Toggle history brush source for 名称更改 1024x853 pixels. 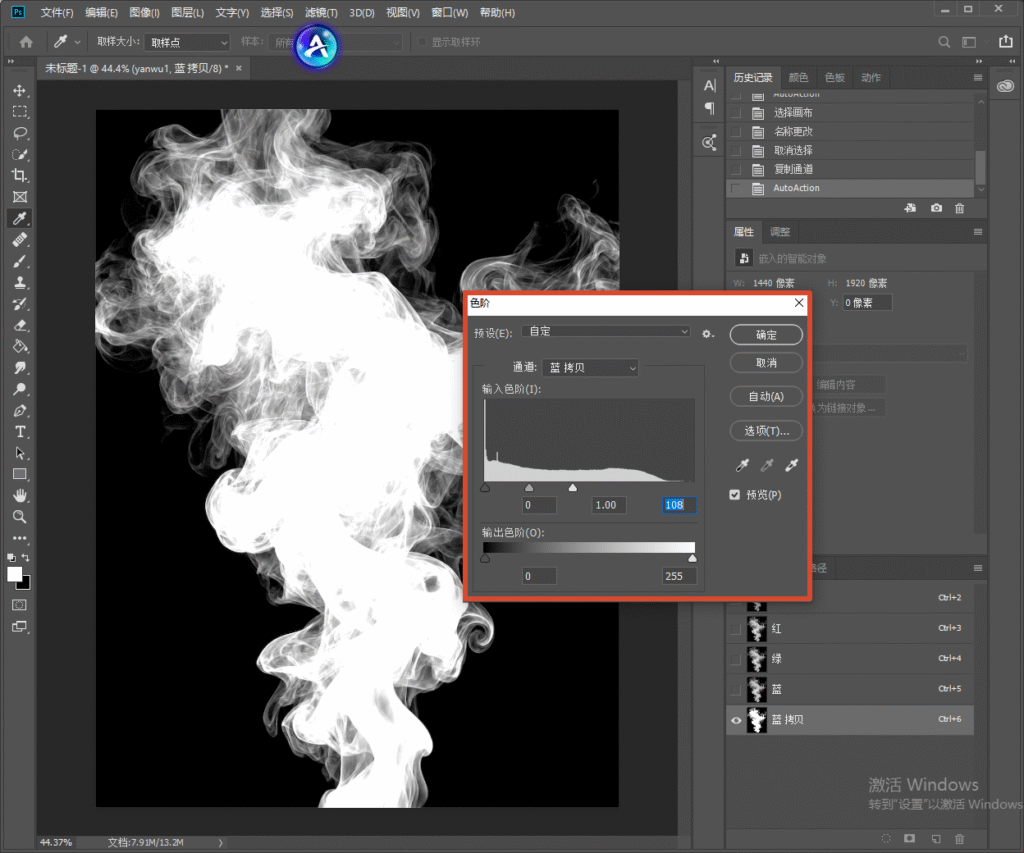point(736,132)
